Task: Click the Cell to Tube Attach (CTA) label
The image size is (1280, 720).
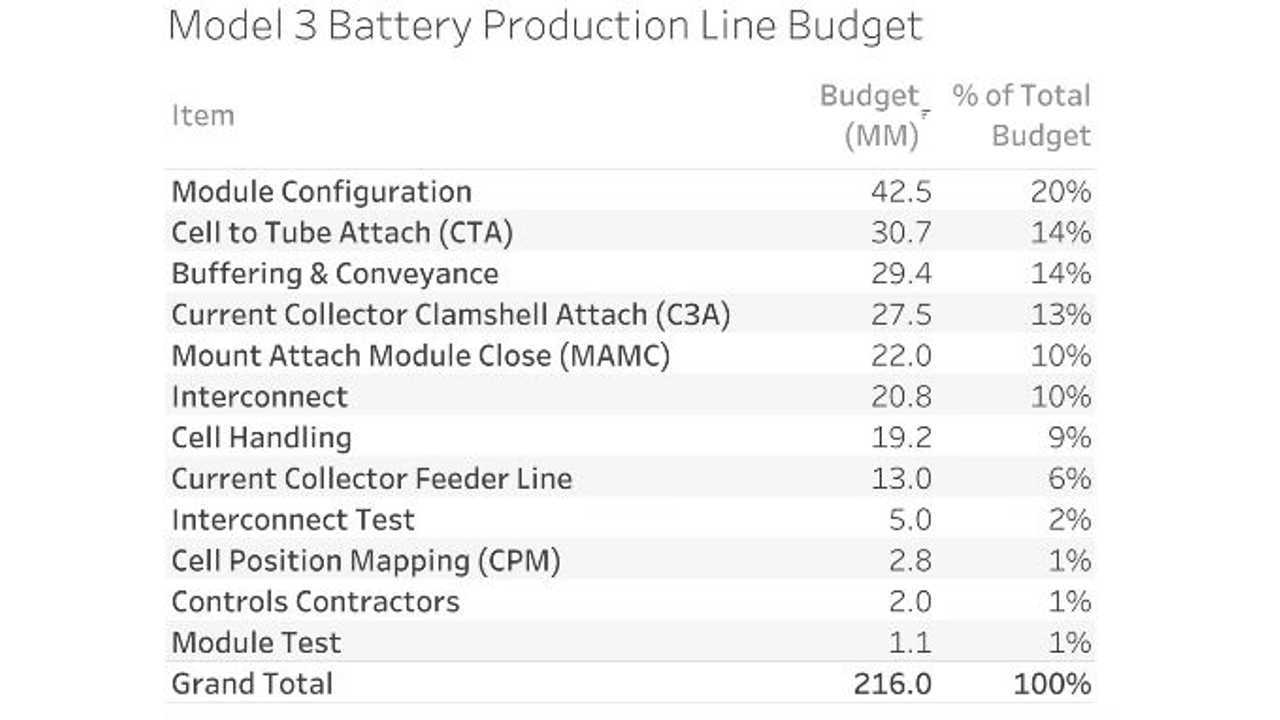Action: coord(342,233)
